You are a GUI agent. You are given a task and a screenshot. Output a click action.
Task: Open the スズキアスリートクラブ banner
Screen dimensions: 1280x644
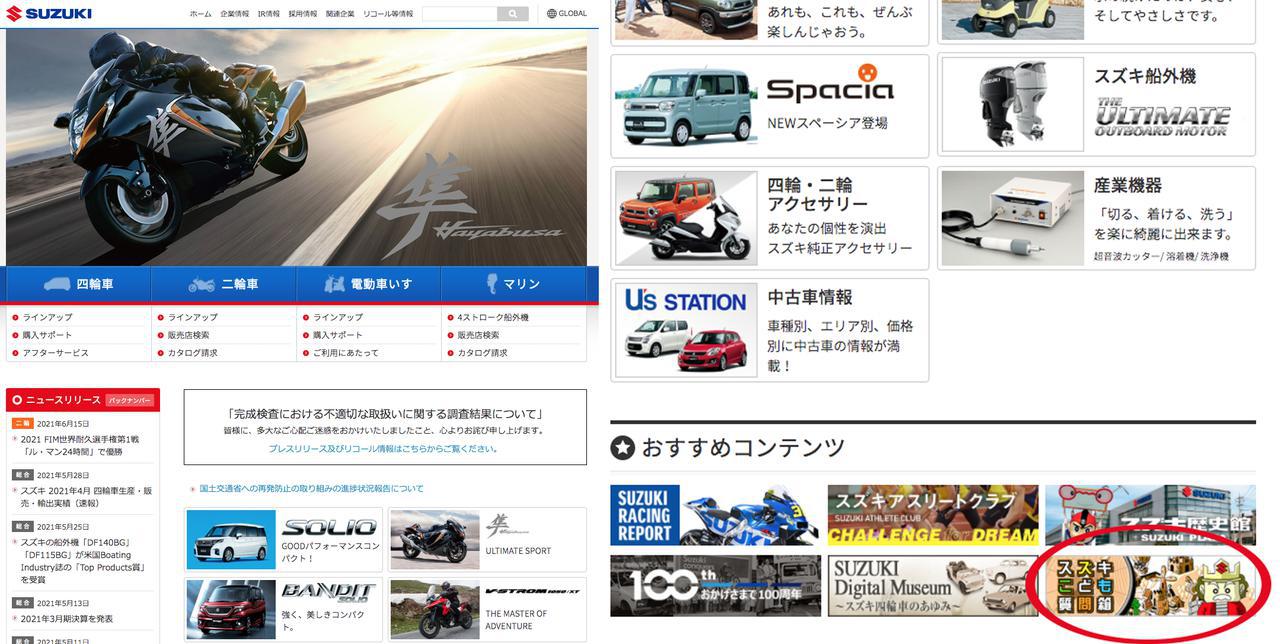point(933,515)
